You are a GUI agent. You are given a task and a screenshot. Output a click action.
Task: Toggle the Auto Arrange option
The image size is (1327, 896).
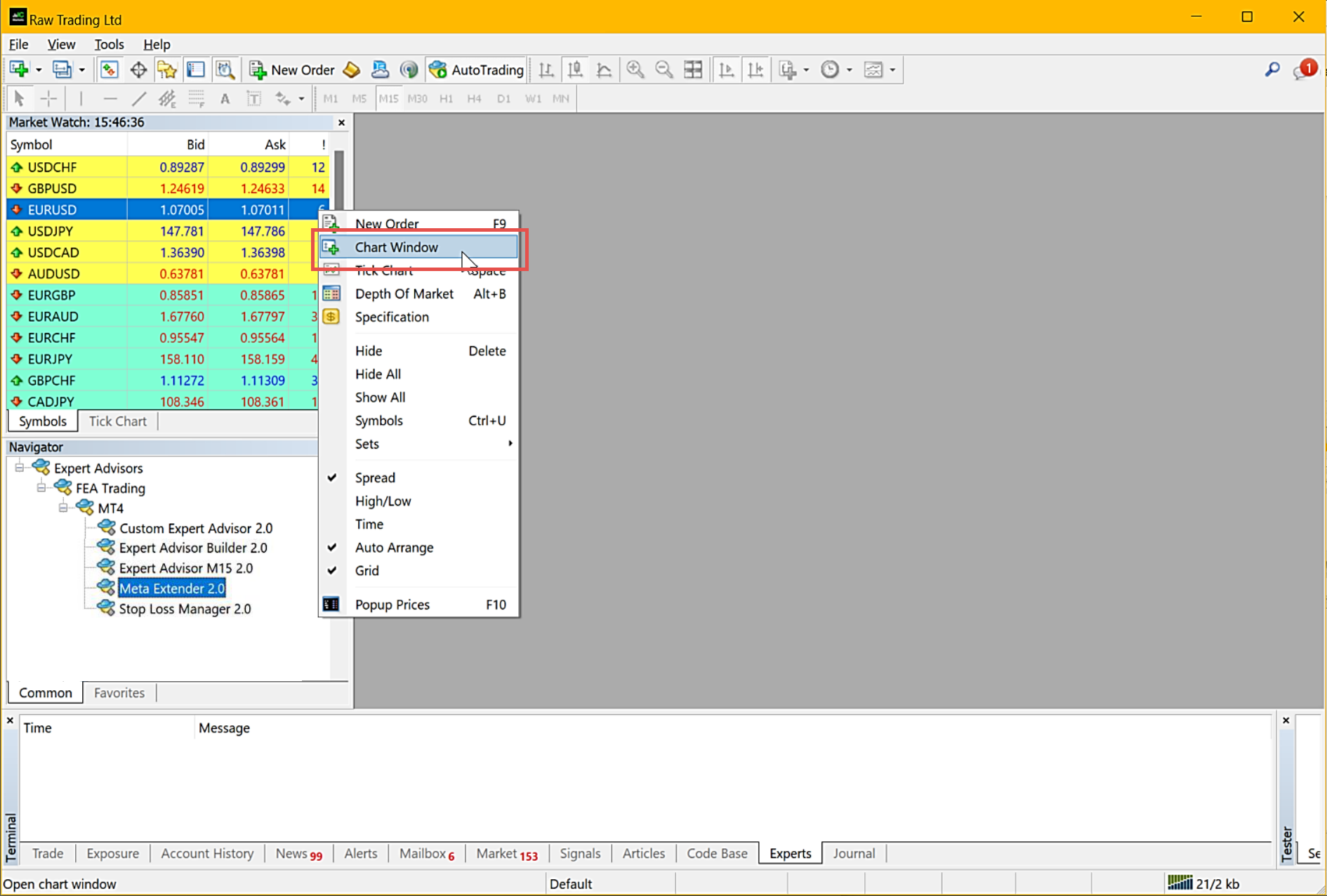[418, 547]
